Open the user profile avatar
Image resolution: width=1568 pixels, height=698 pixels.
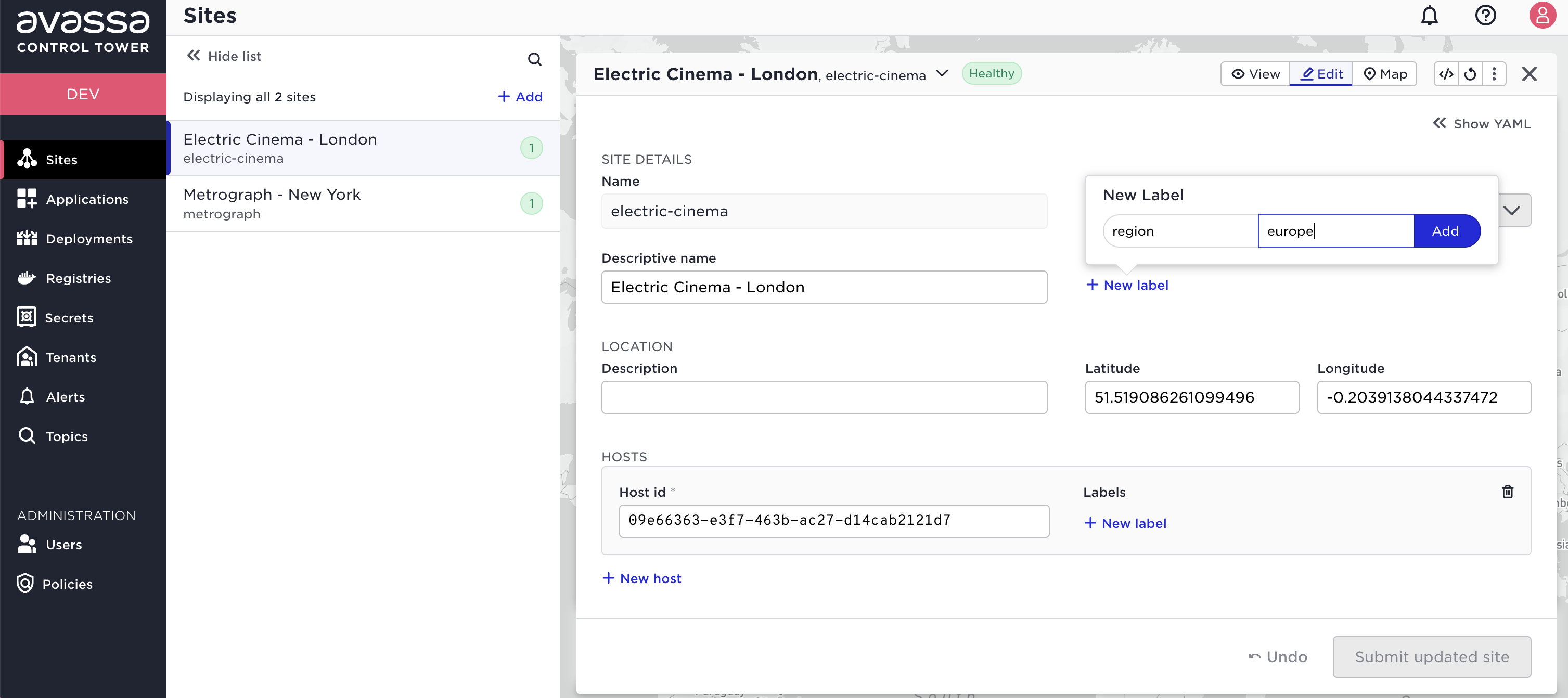1542,16
